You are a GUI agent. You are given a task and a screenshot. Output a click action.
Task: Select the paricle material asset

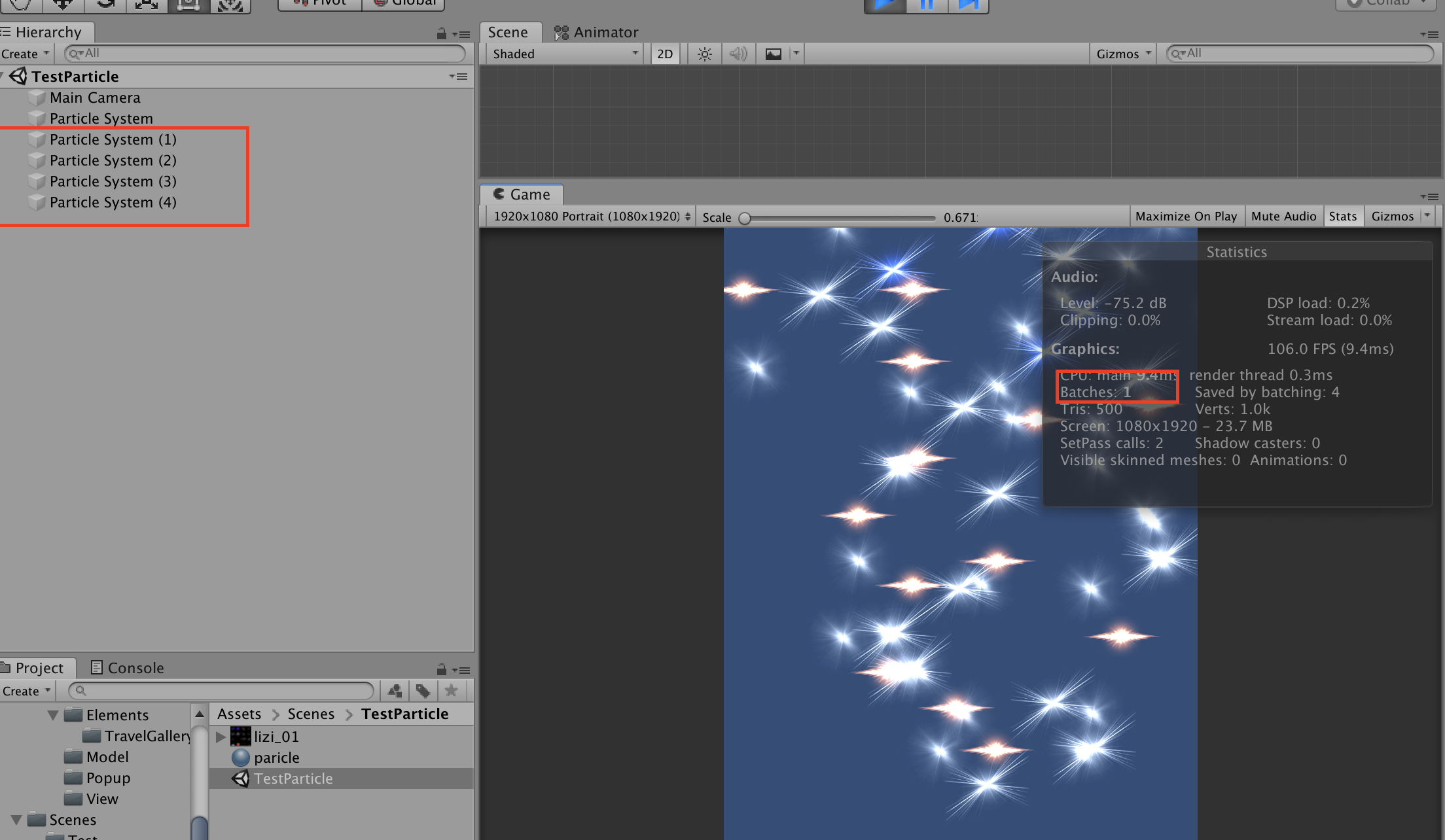tap(276, 758)
